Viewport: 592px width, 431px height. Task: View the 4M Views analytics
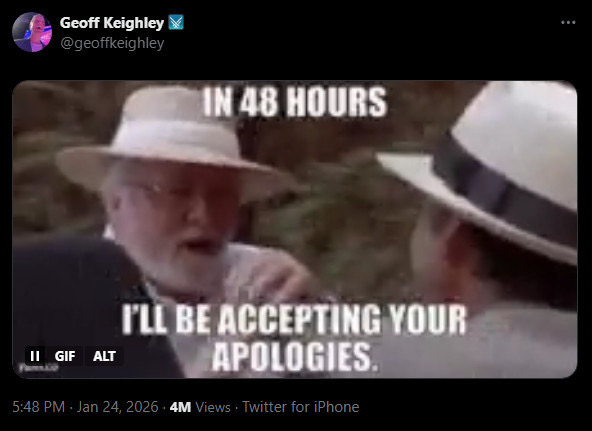[x=200, y=407]
